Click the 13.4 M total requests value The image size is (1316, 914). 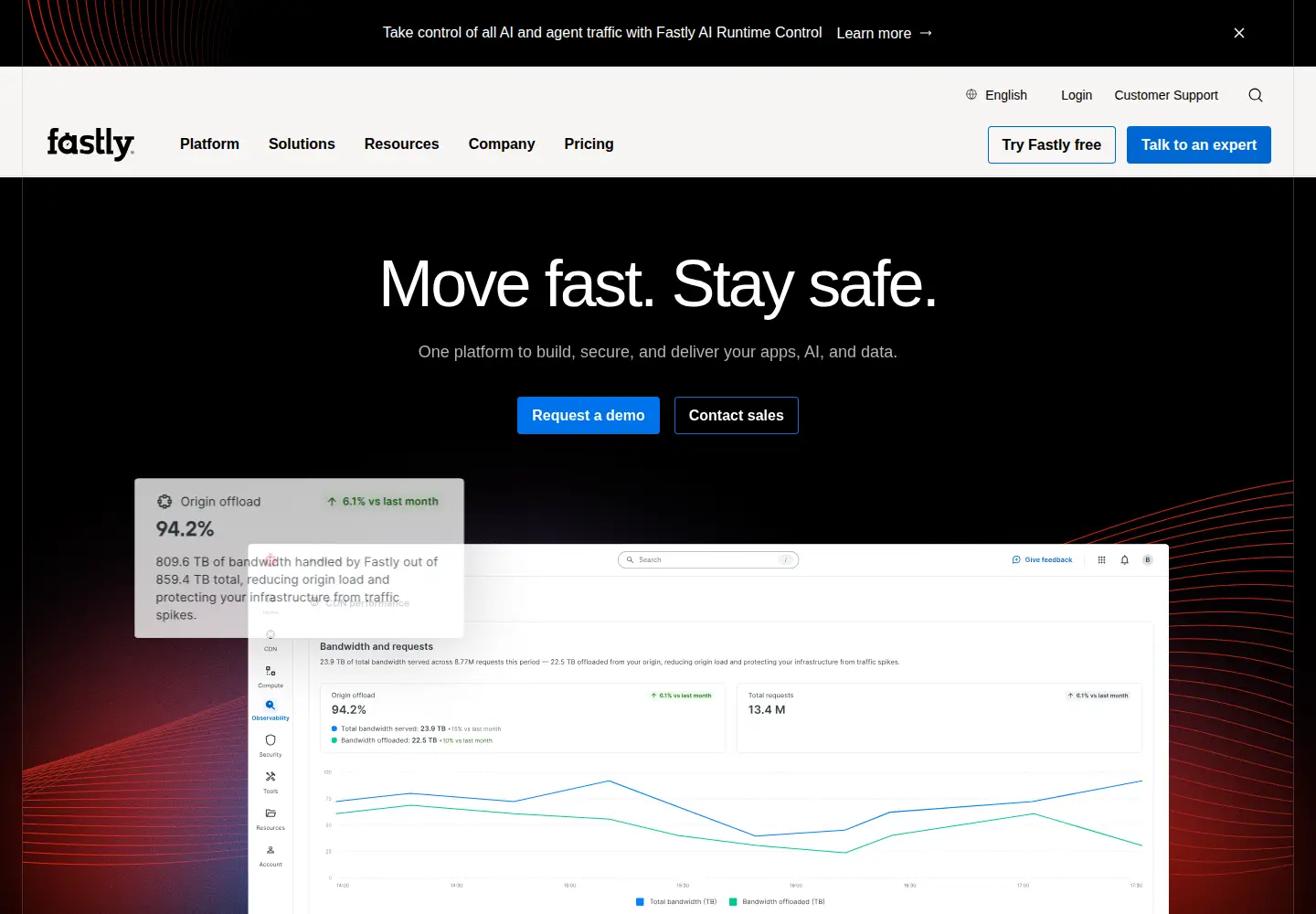tap(767, 710)
